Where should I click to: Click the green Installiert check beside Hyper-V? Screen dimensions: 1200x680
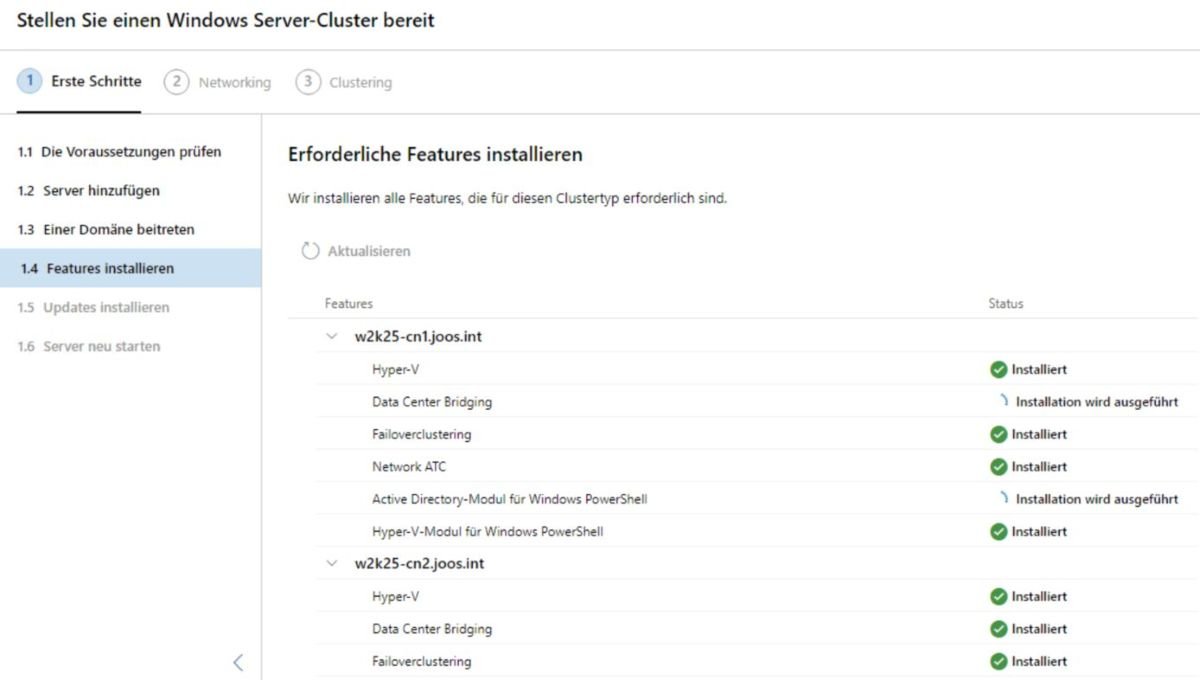coord(998,369)
